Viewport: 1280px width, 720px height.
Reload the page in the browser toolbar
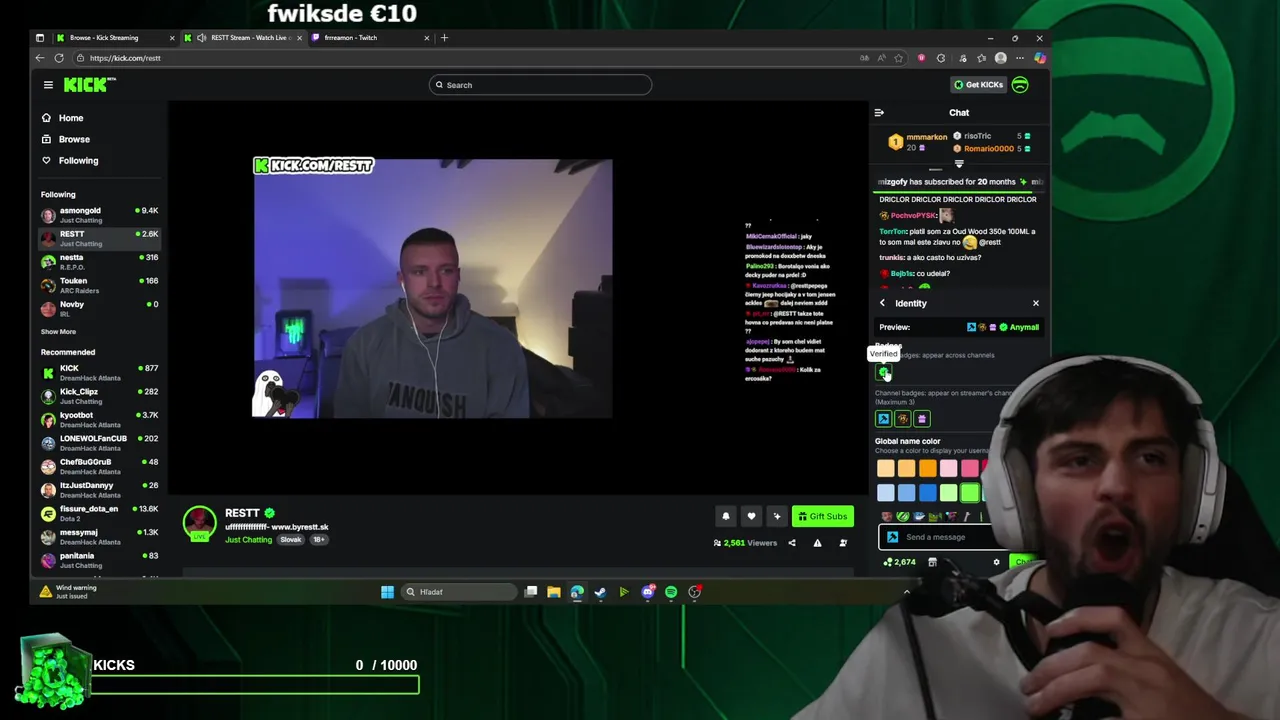57,58
